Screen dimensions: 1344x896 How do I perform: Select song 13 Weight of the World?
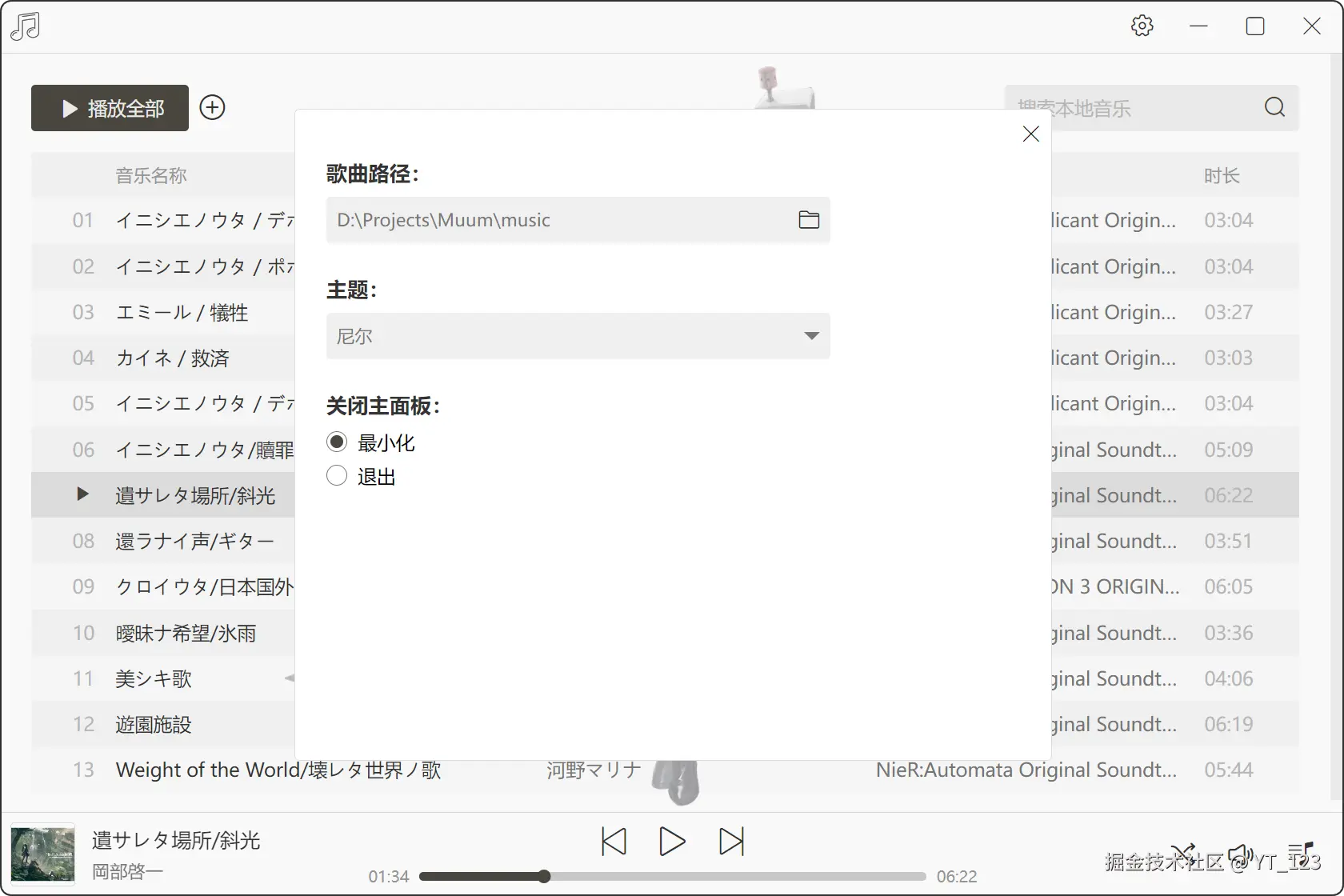point(278,770)
